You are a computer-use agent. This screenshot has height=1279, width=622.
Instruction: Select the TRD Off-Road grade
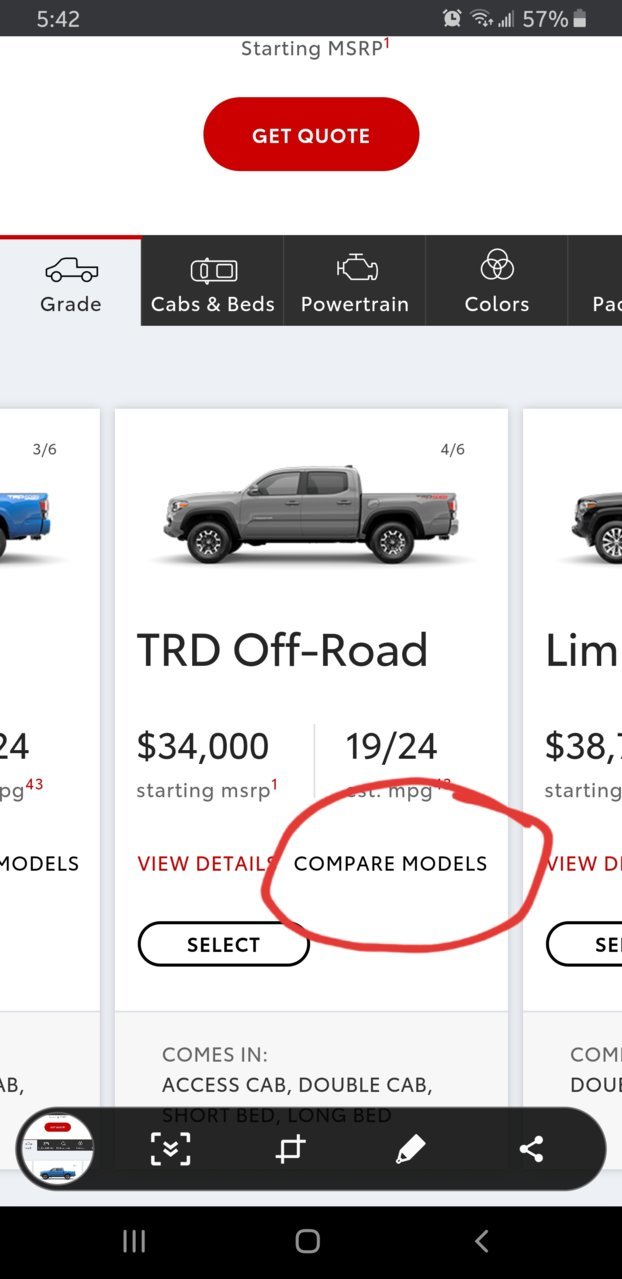(224, 944)
